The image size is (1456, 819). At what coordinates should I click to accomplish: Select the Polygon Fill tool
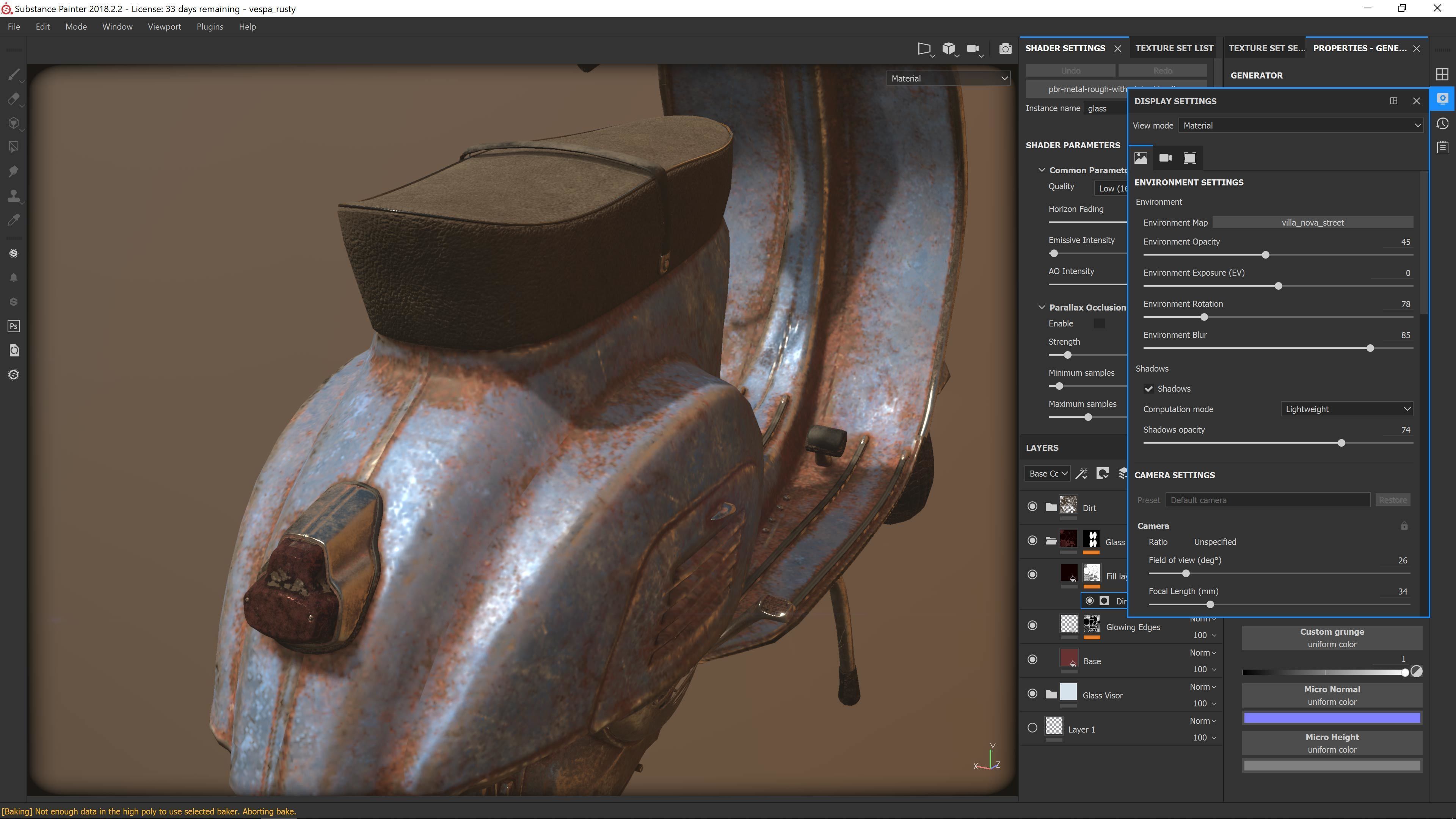pos(14,147)
